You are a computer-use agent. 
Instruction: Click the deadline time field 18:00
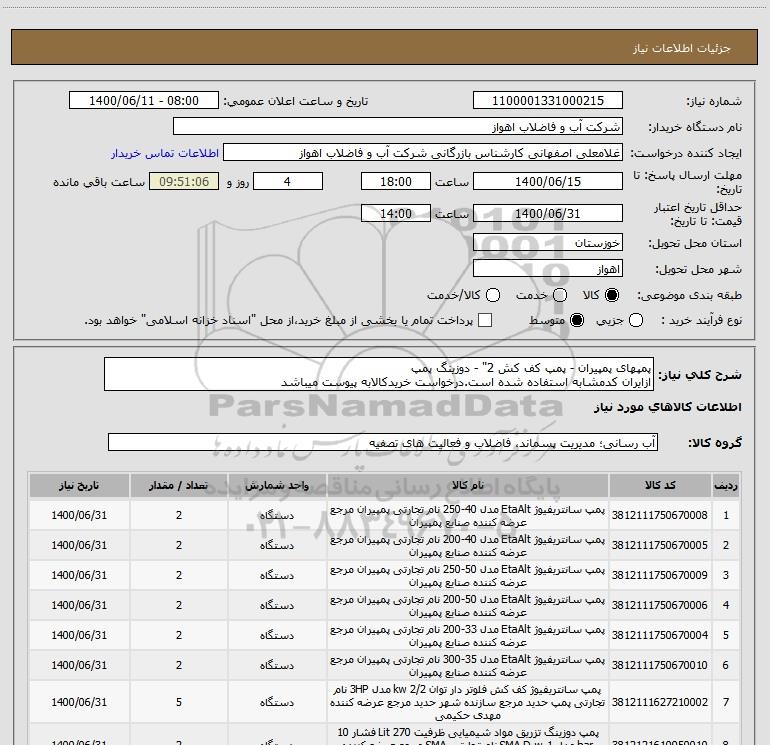(x=396, y=181)
